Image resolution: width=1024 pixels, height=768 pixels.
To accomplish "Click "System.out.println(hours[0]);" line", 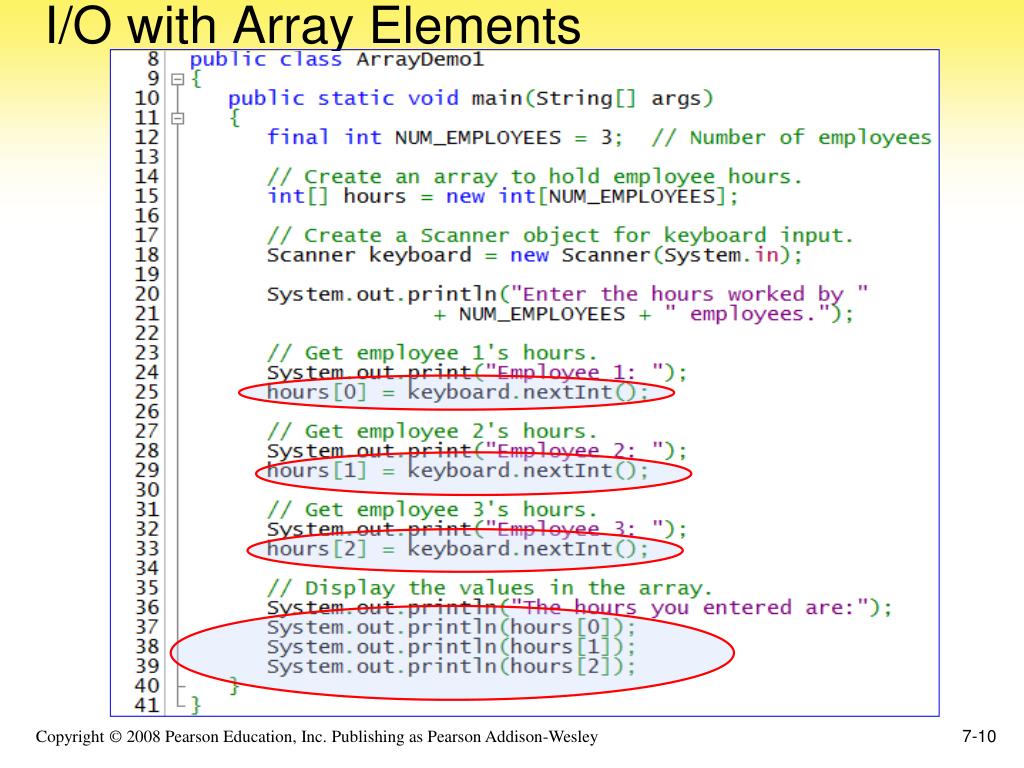I will [451, 628].
